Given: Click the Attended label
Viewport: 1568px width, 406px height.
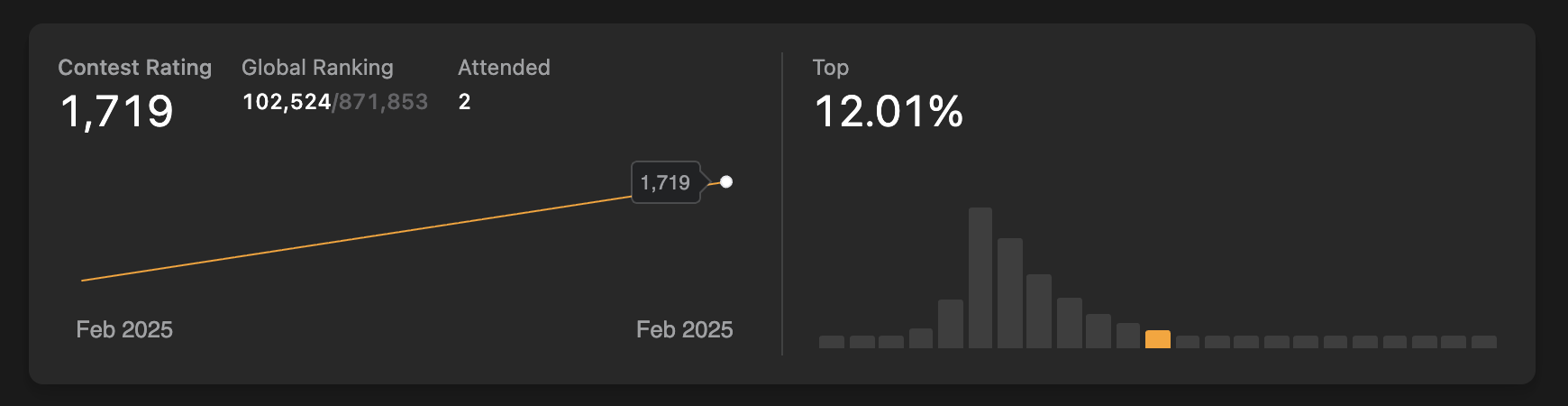Looking at the screenshot, I should 504,68.
